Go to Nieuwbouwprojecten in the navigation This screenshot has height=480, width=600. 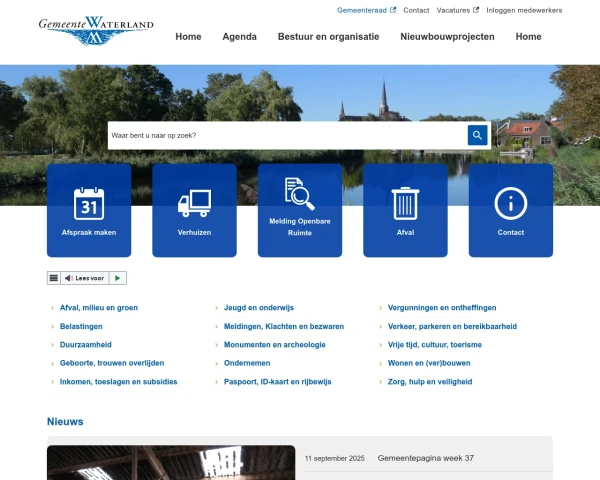pos(447,37)
